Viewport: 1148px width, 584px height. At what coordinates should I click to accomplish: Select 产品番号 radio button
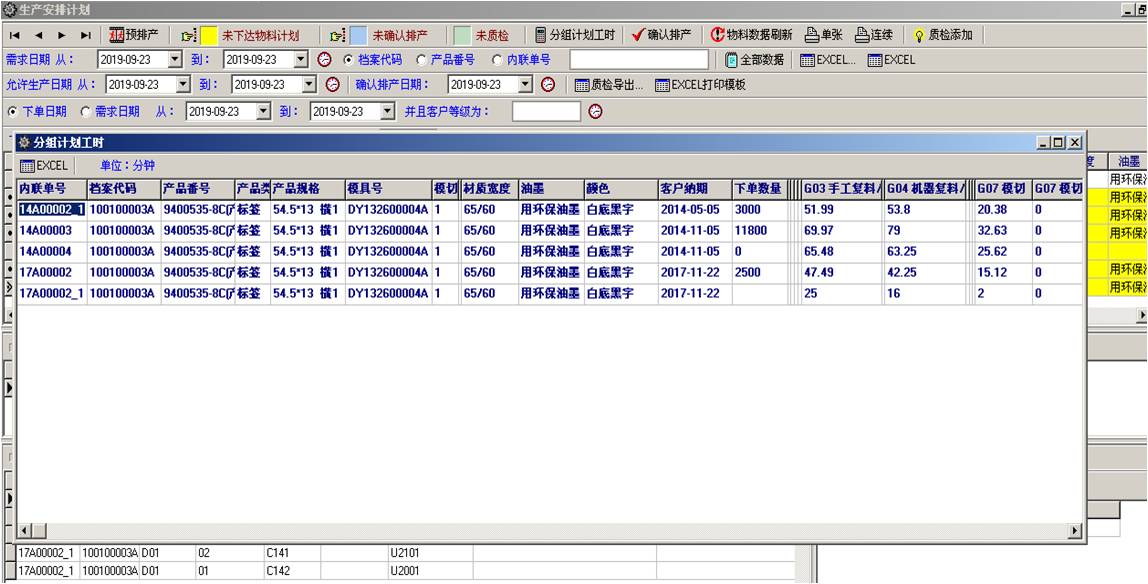point(421,60)
